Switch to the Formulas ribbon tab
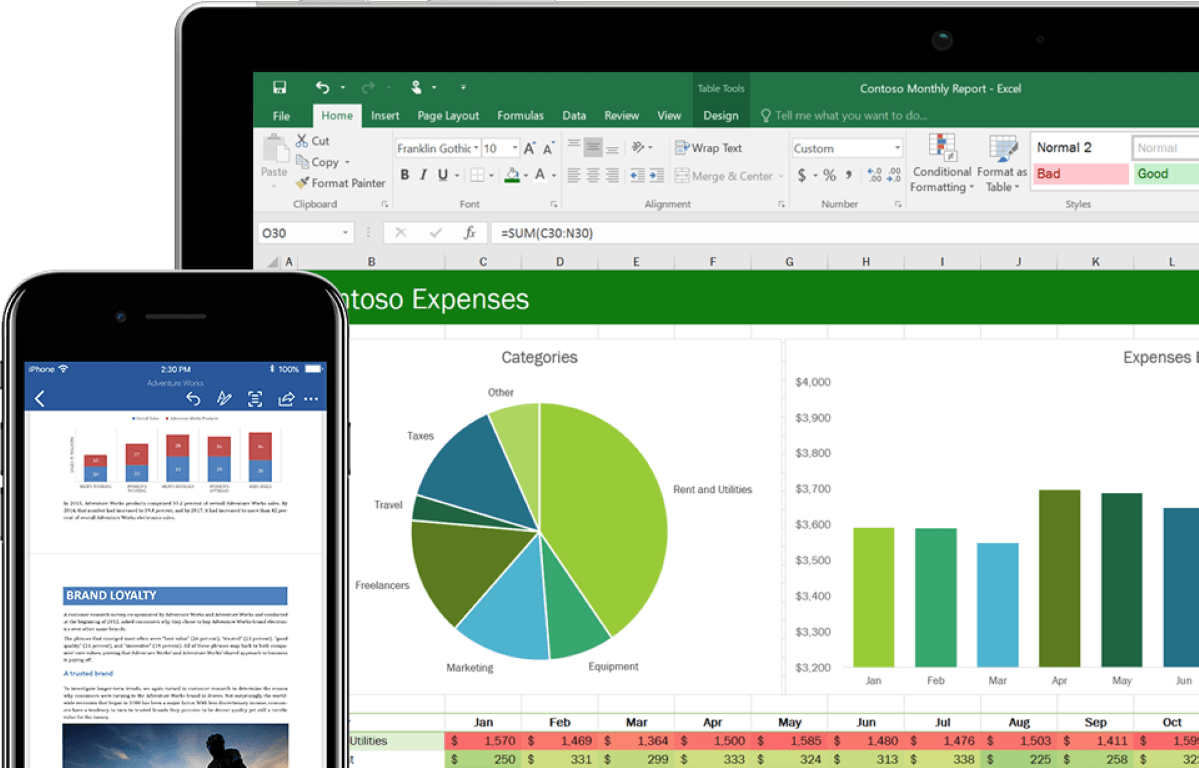Viewport: 1199px width, 768px height. [520, 116]
